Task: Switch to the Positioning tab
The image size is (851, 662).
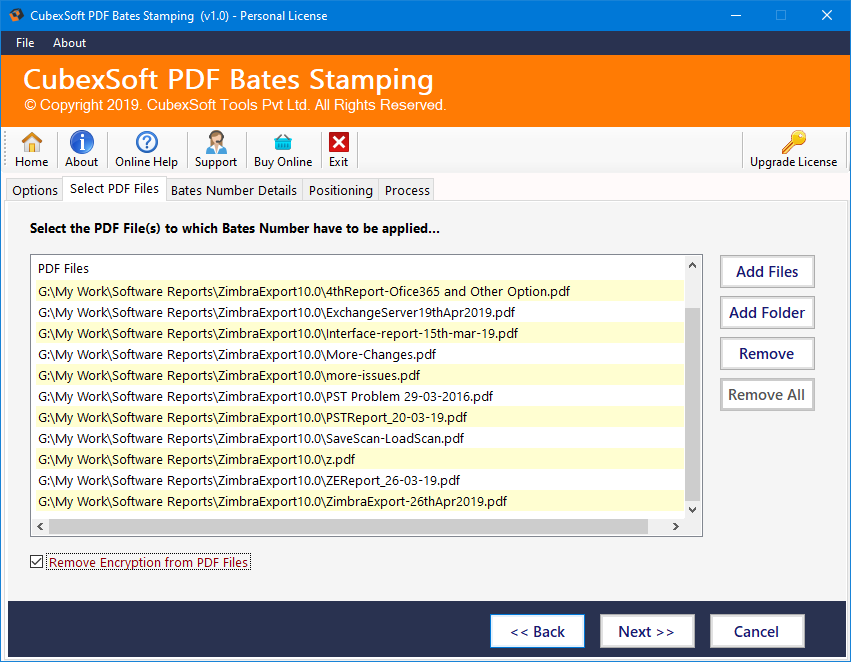Action: (x=340, y=190)
